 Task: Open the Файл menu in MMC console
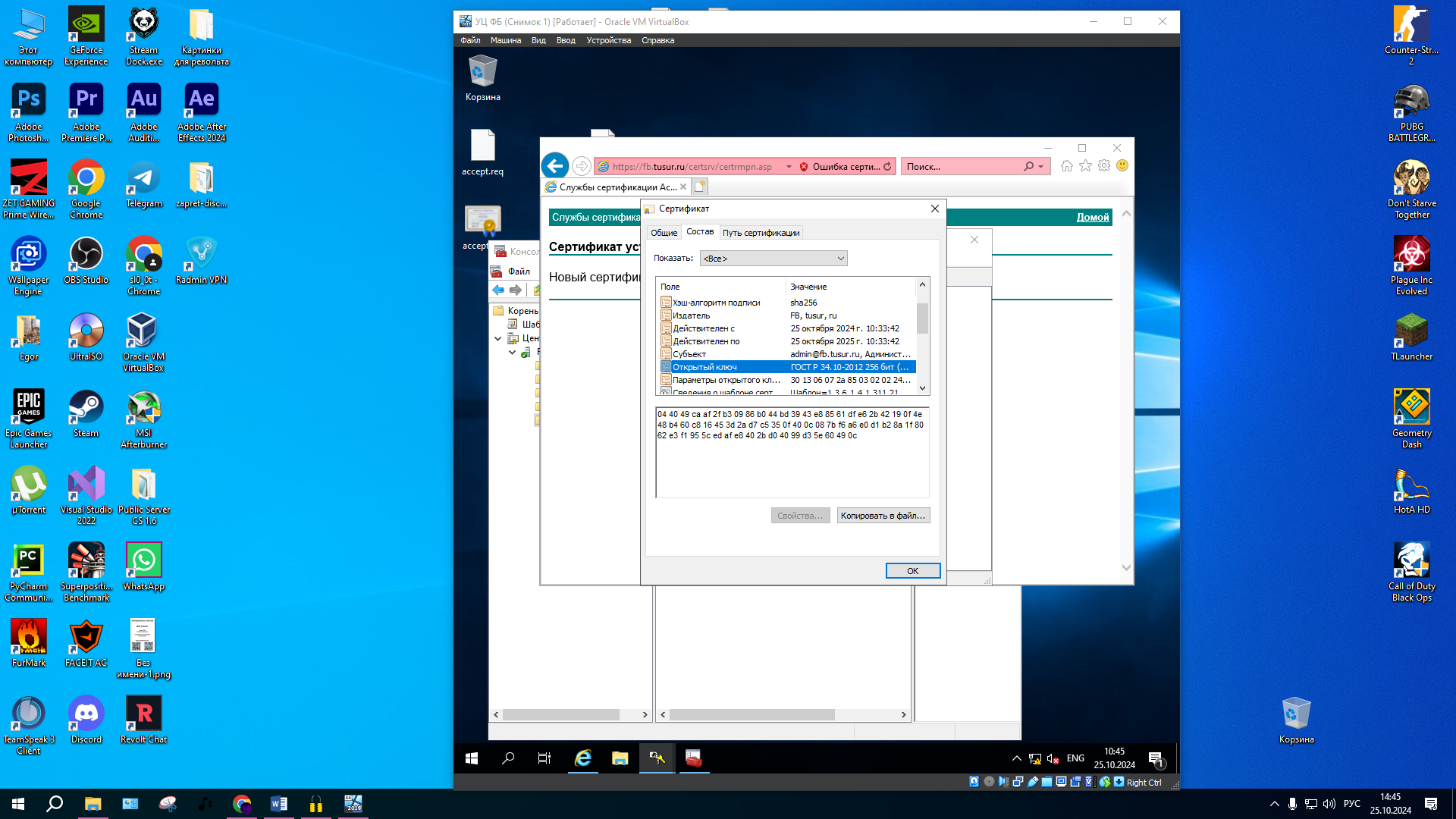click(x=519, y=271)
